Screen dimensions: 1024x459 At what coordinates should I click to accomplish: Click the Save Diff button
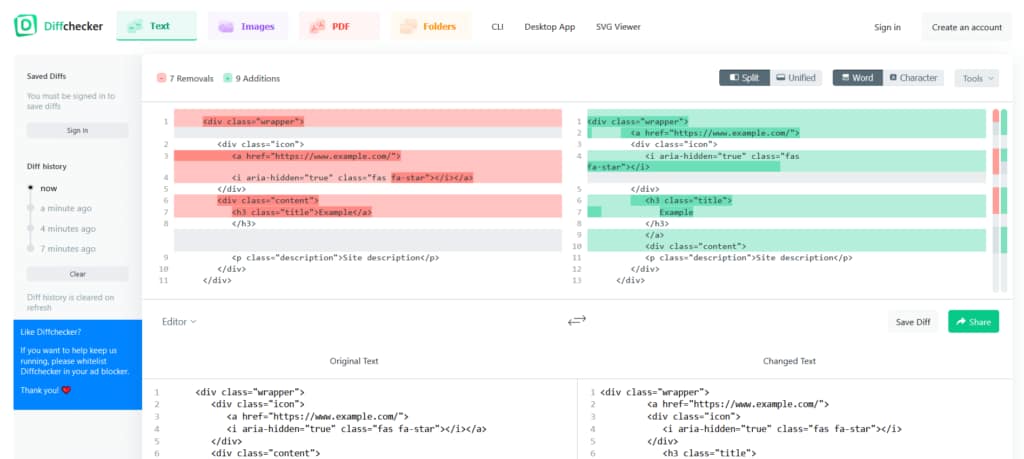click(x=912, y=322)
